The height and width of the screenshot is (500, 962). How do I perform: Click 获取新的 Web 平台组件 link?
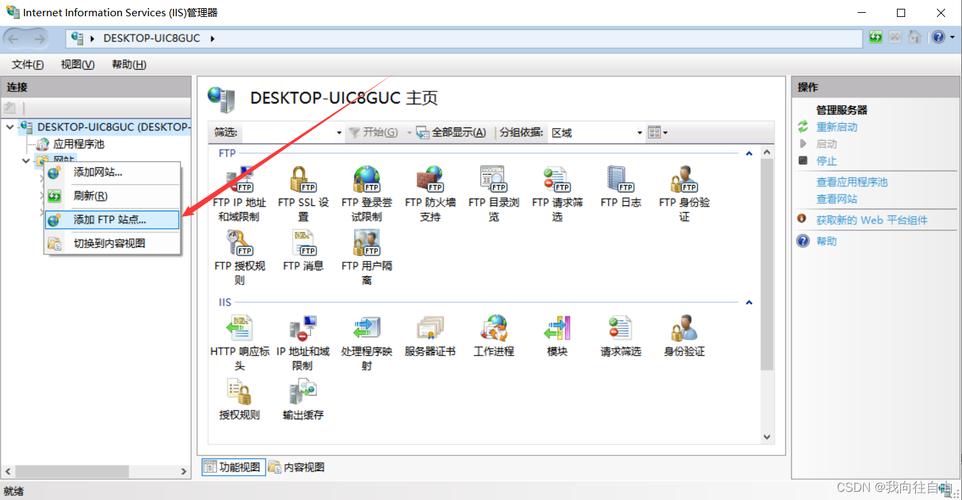(x=871, y=220)
